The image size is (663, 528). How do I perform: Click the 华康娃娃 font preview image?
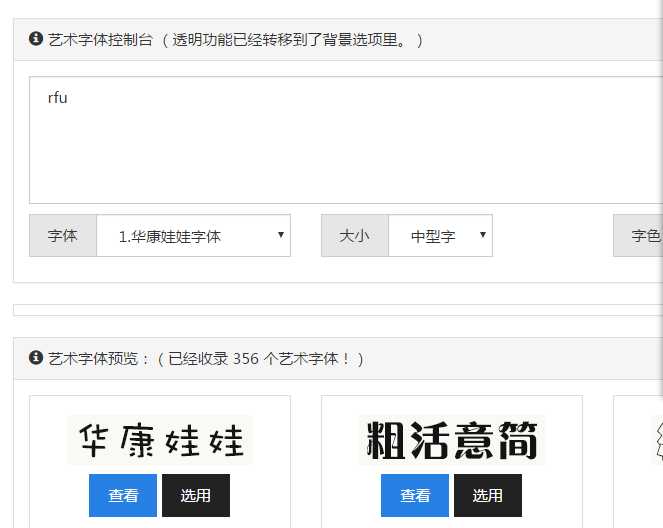(160, 440)
